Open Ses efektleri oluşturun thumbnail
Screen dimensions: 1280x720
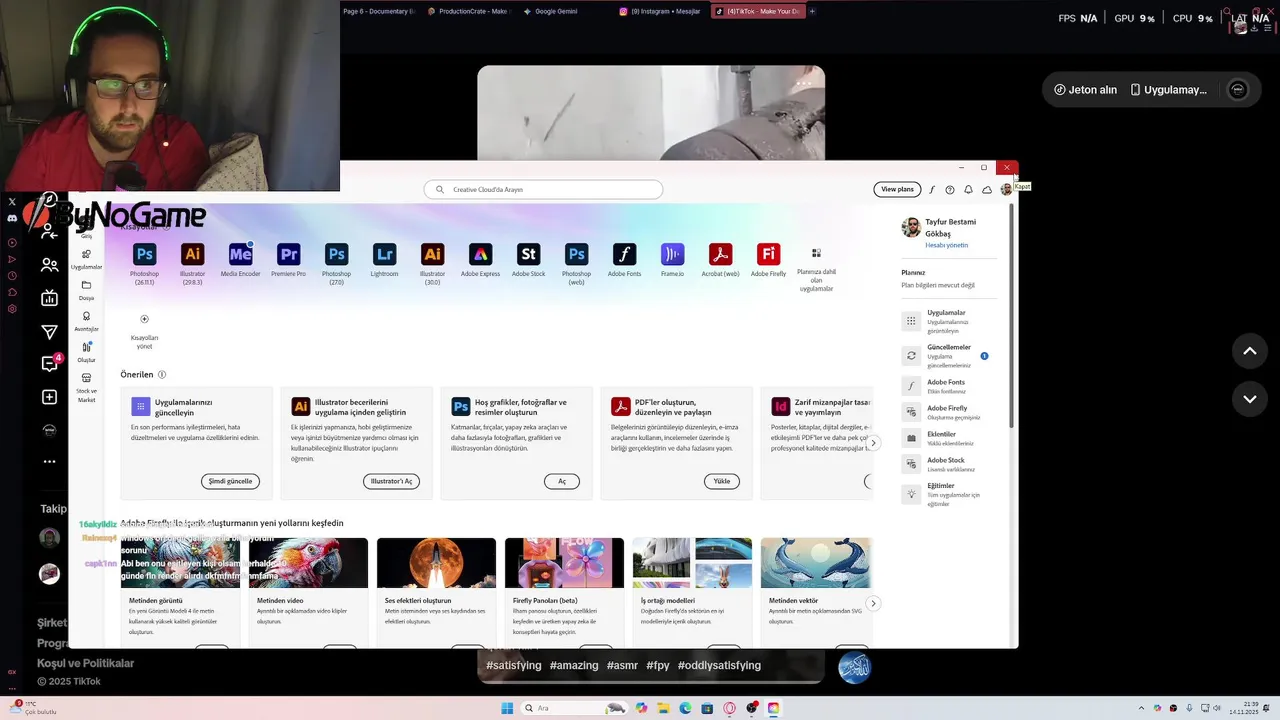(x=436, y=563)
